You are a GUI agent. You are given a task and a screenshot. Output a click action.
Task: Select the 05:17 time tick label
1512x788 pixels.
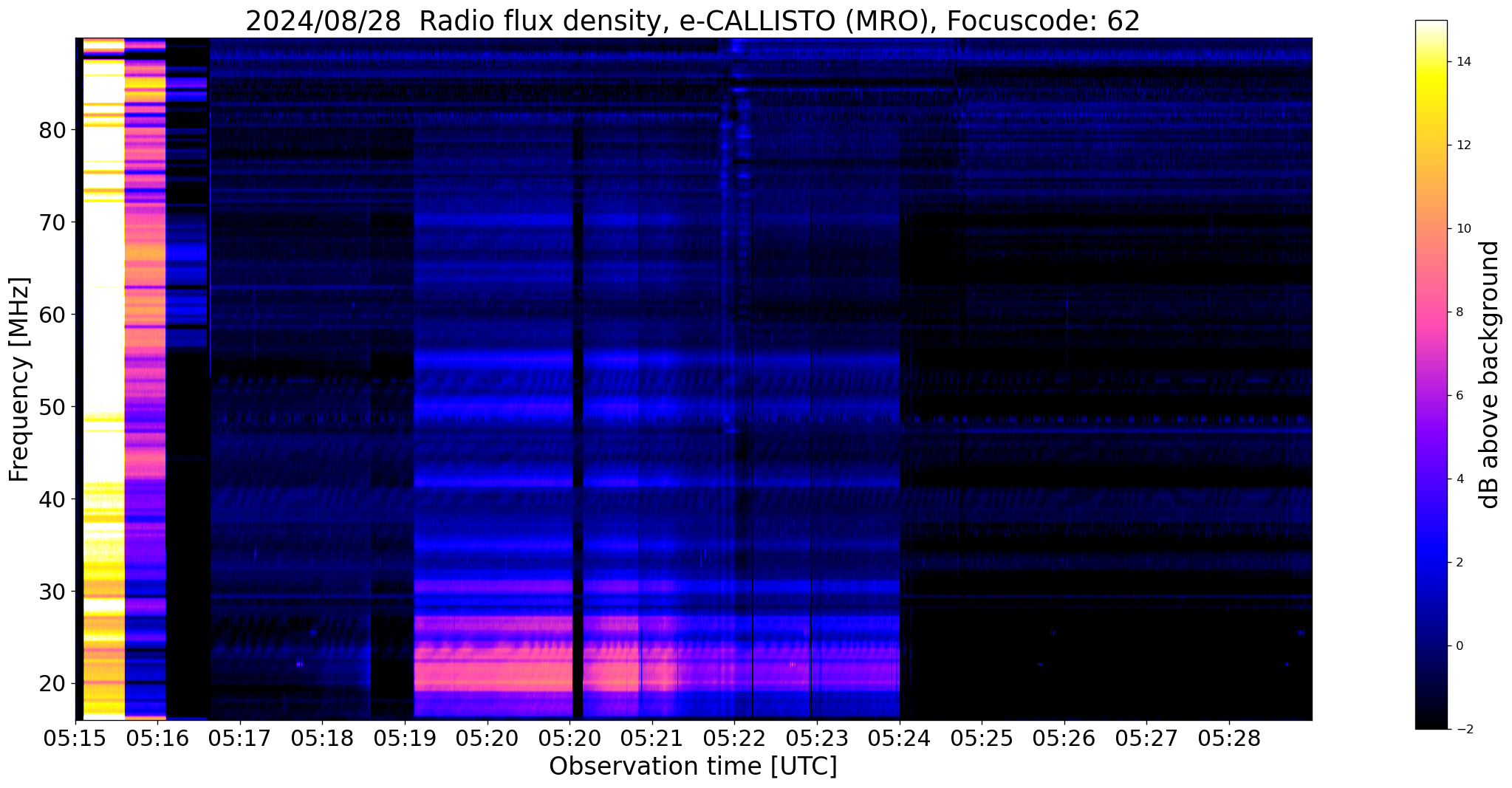coord(239,738)
